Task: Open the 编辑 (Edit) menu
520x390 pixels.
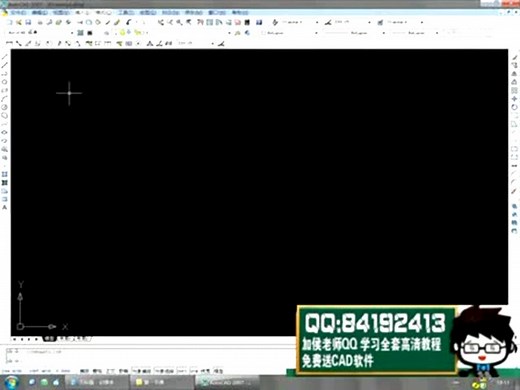Action: [40, 13]
